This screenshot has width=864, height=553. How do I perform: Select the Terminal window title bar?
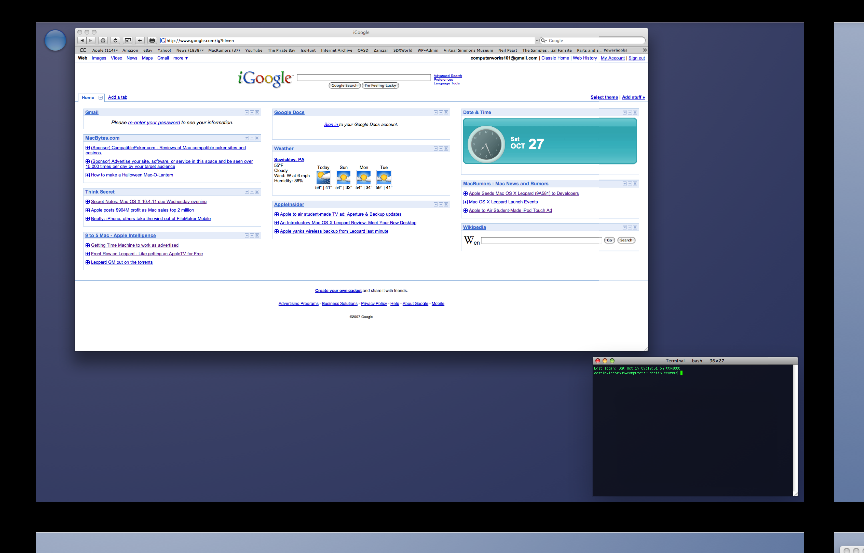tap(695, 360)
